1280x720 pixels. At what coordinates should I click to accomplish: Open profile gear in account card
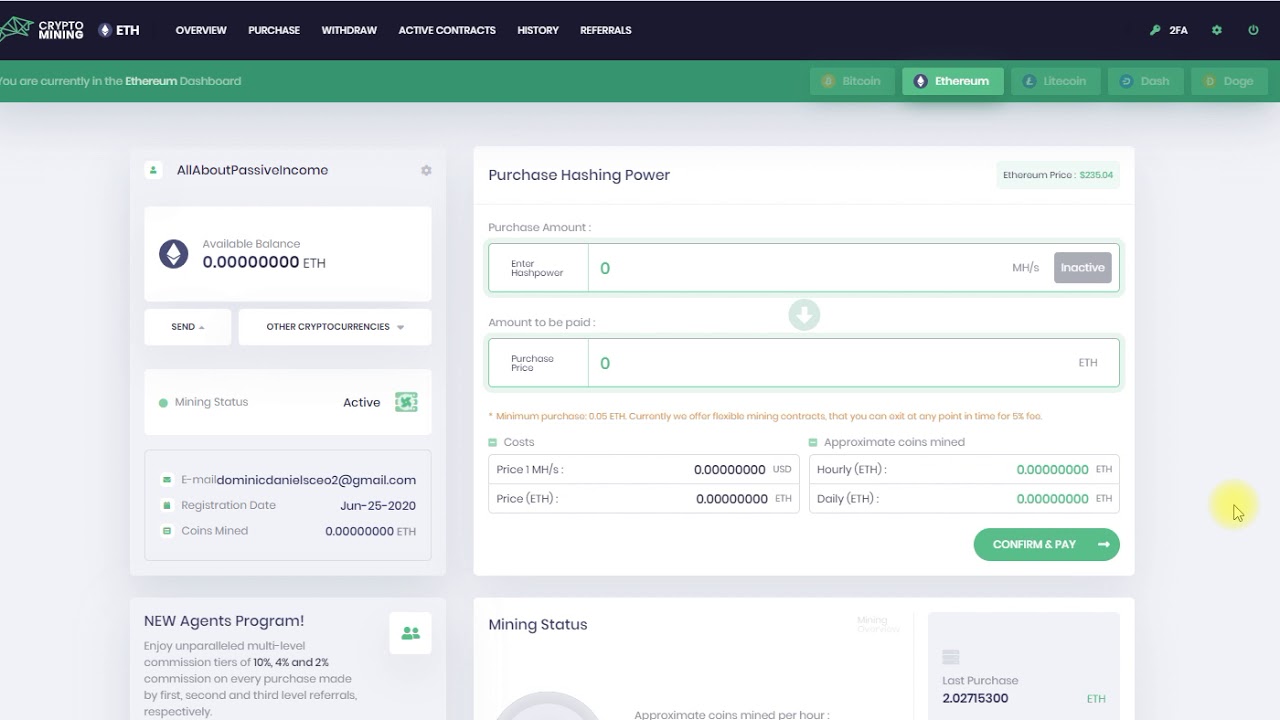[x=426, y=170]
